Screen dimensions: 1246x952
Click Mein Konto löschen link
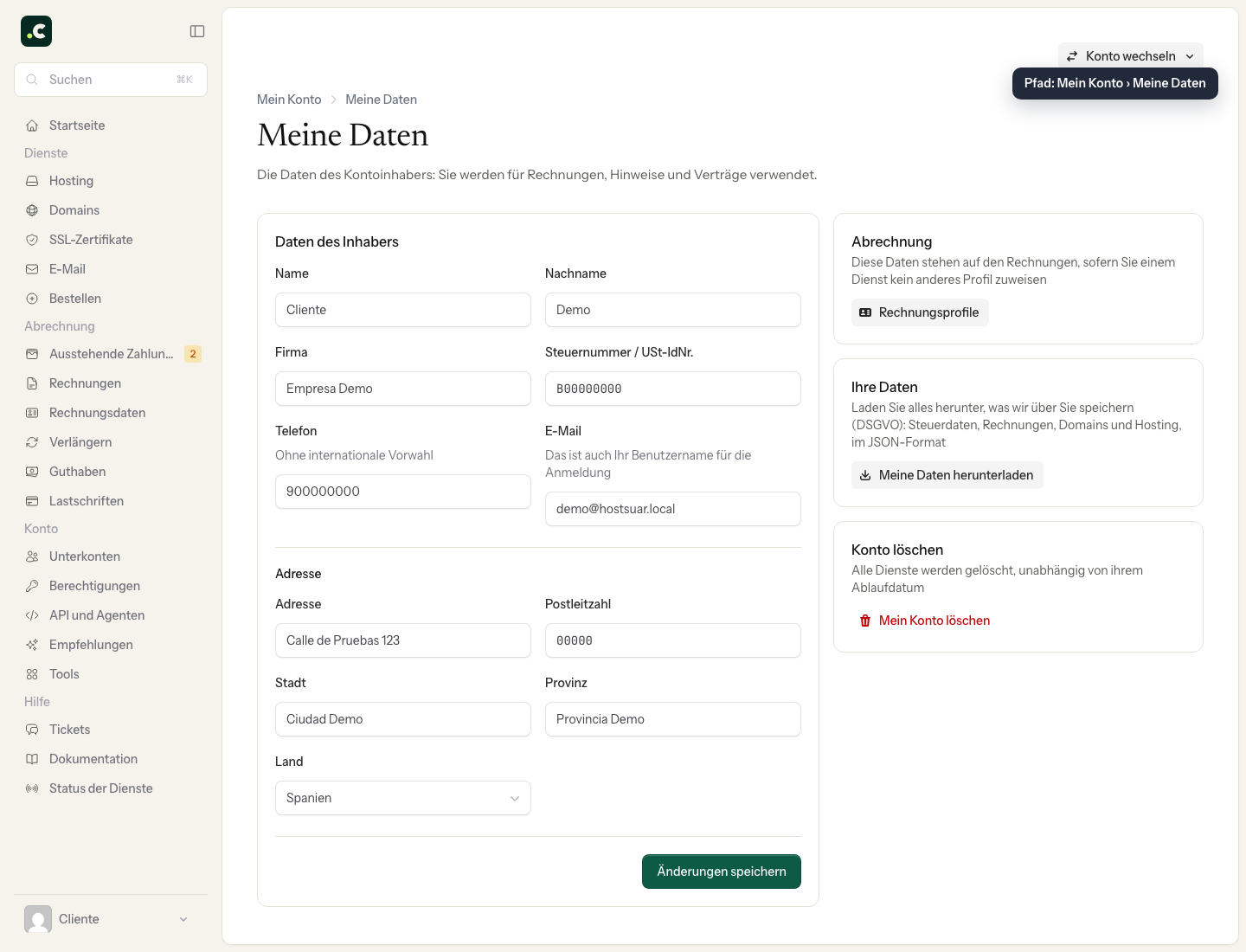pos(925,621)
